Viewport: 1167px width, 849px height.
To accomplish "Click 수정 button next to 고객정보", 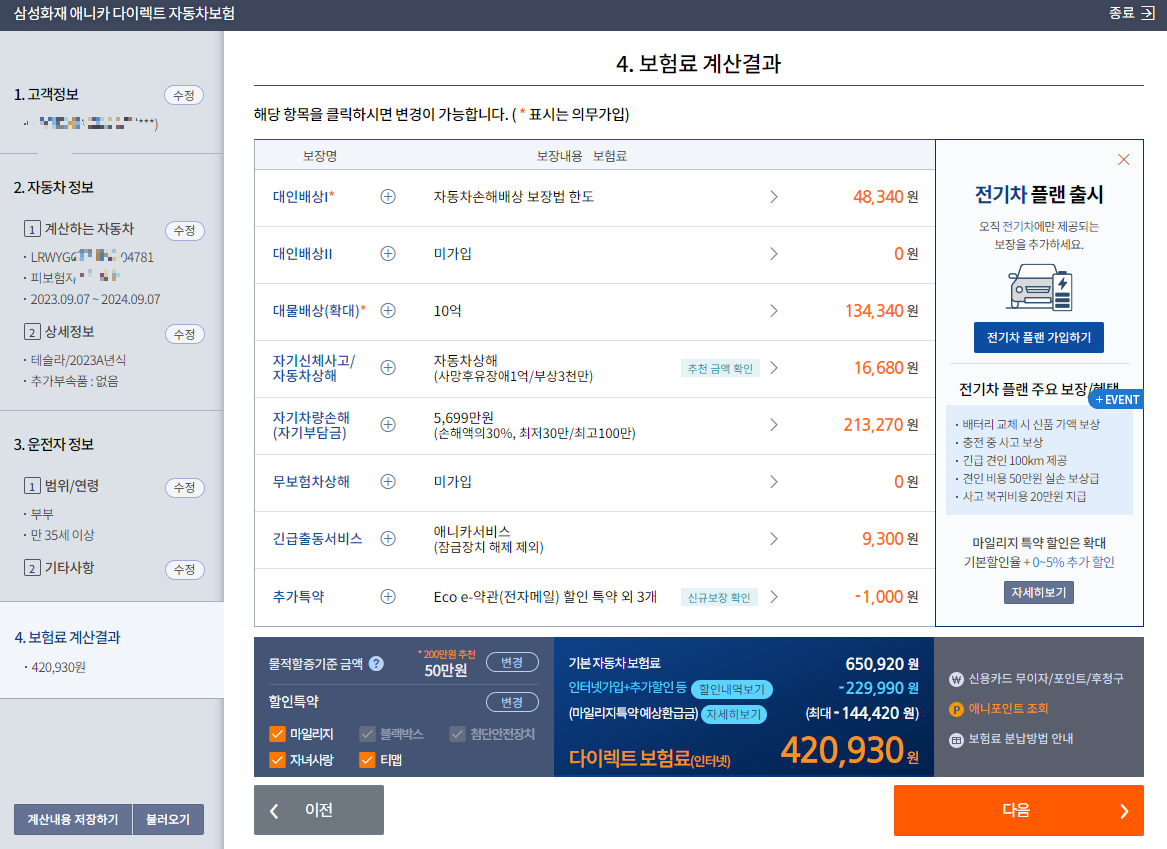I will click(184, 95).
